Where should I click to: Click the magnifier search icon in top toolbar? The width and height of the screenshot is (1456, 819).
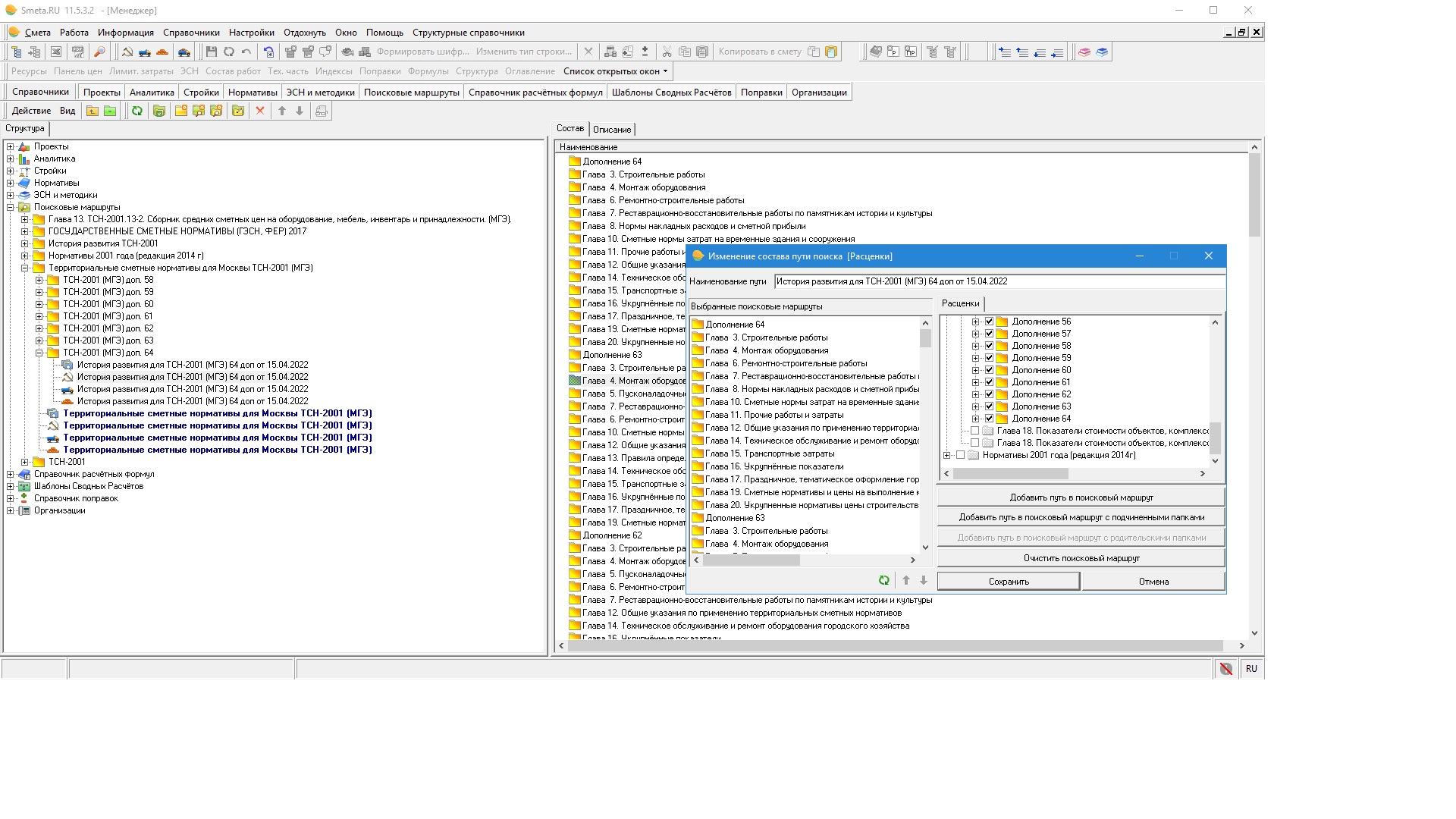coord(99,52)
